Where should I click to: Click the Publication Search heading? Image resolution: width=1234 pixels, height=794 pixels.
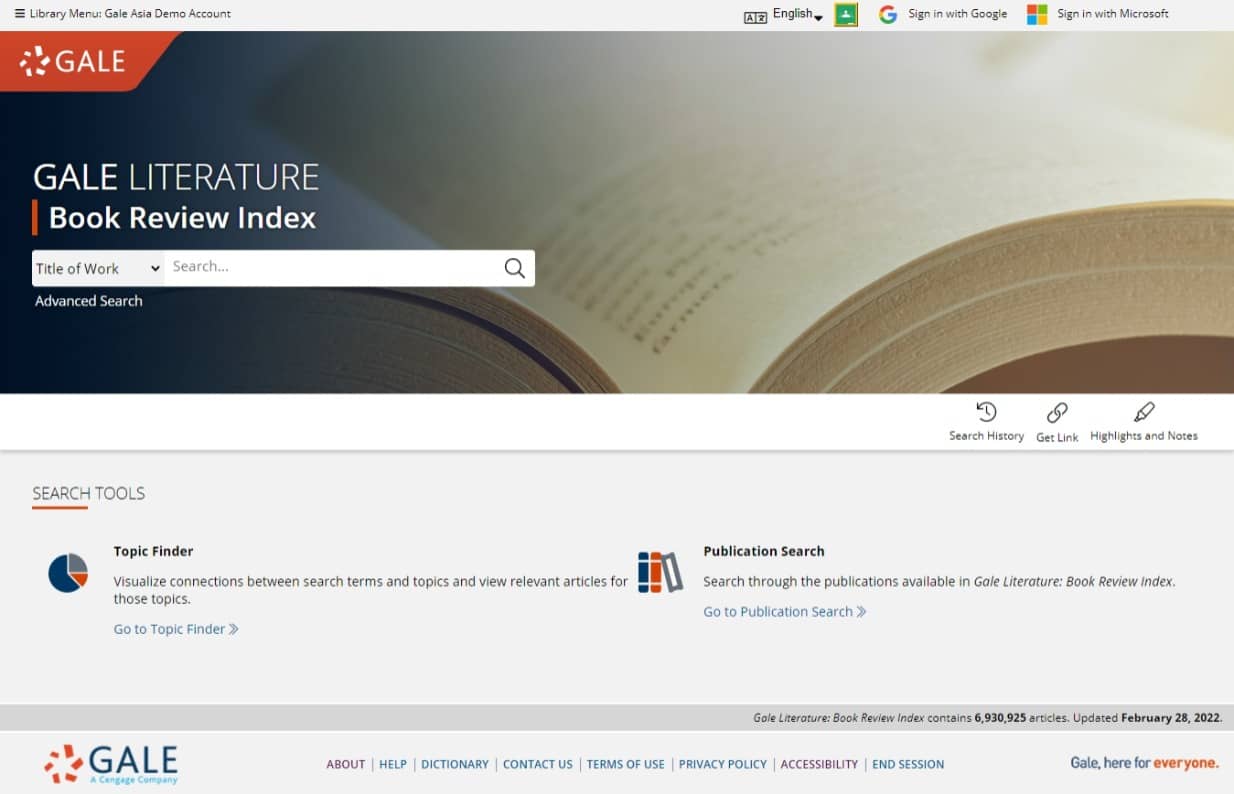pyautogui.click(x=764, y=551)
